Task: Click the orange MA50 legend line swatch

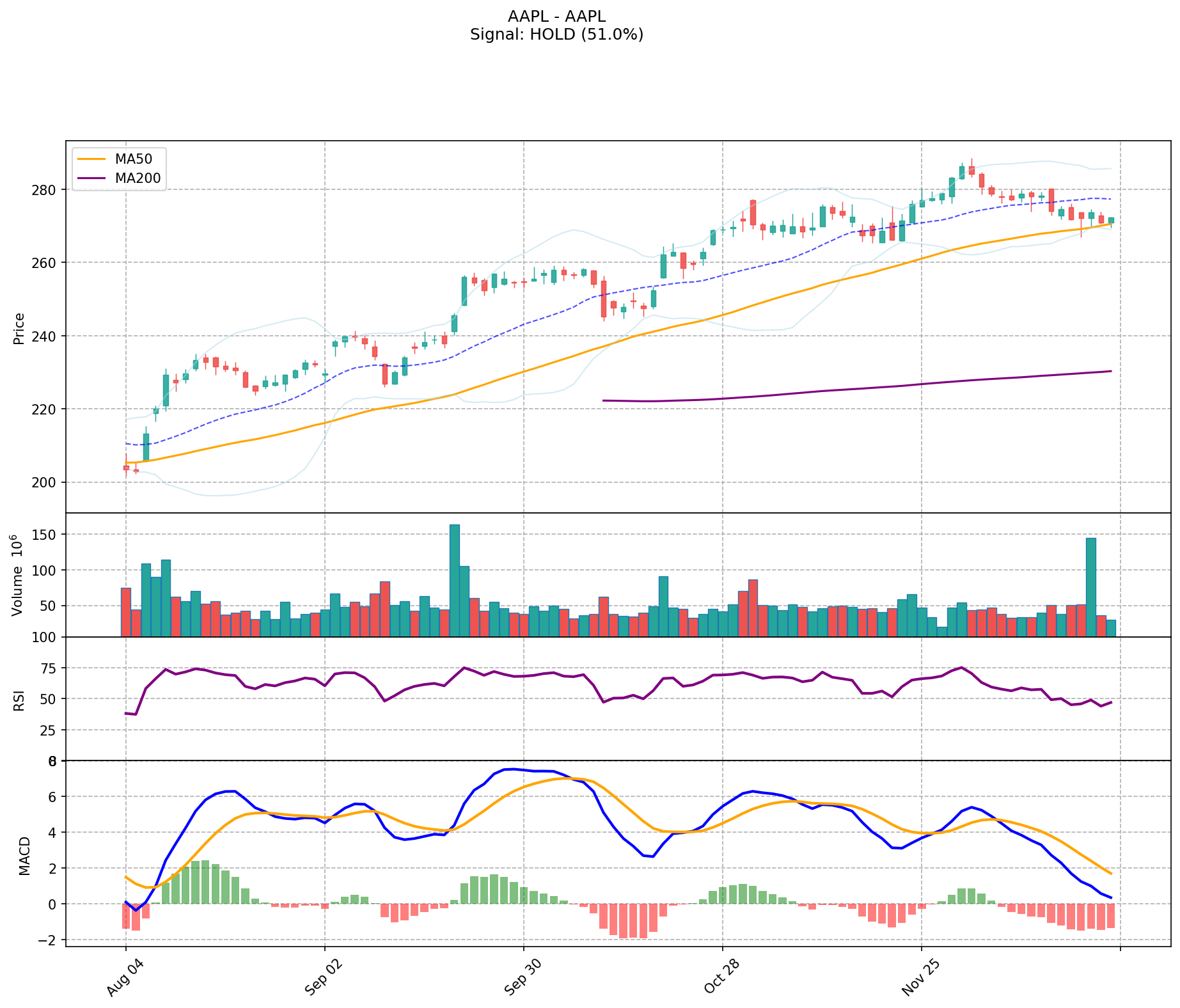Action: pyautogui.click(x=91, y=159)
